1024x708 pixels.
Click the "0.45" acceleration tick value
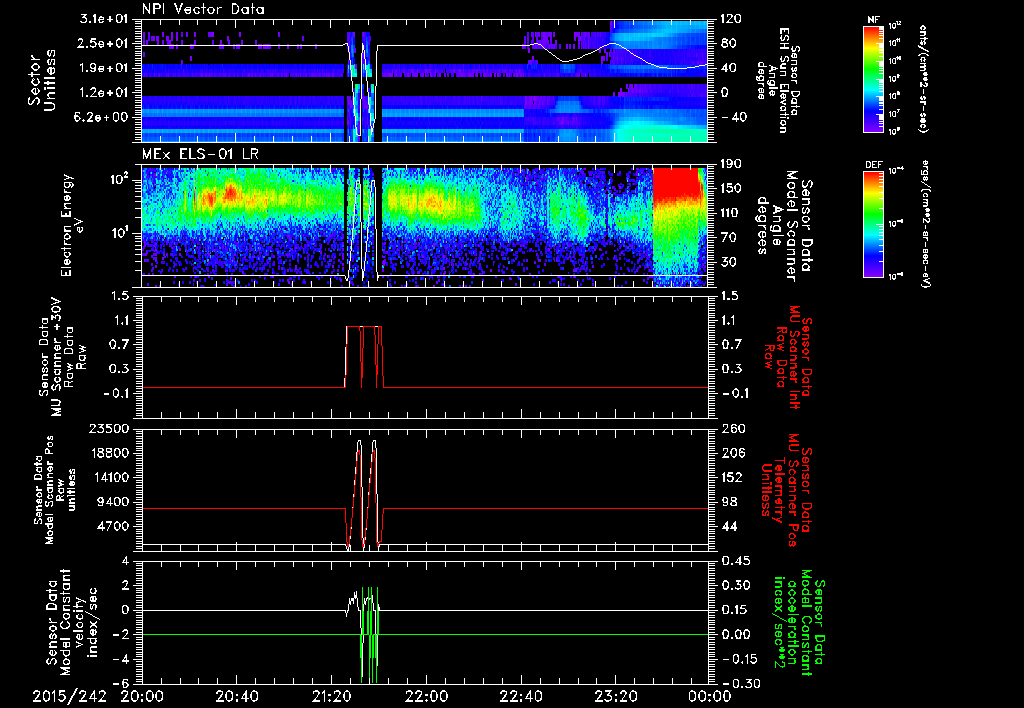734,561
